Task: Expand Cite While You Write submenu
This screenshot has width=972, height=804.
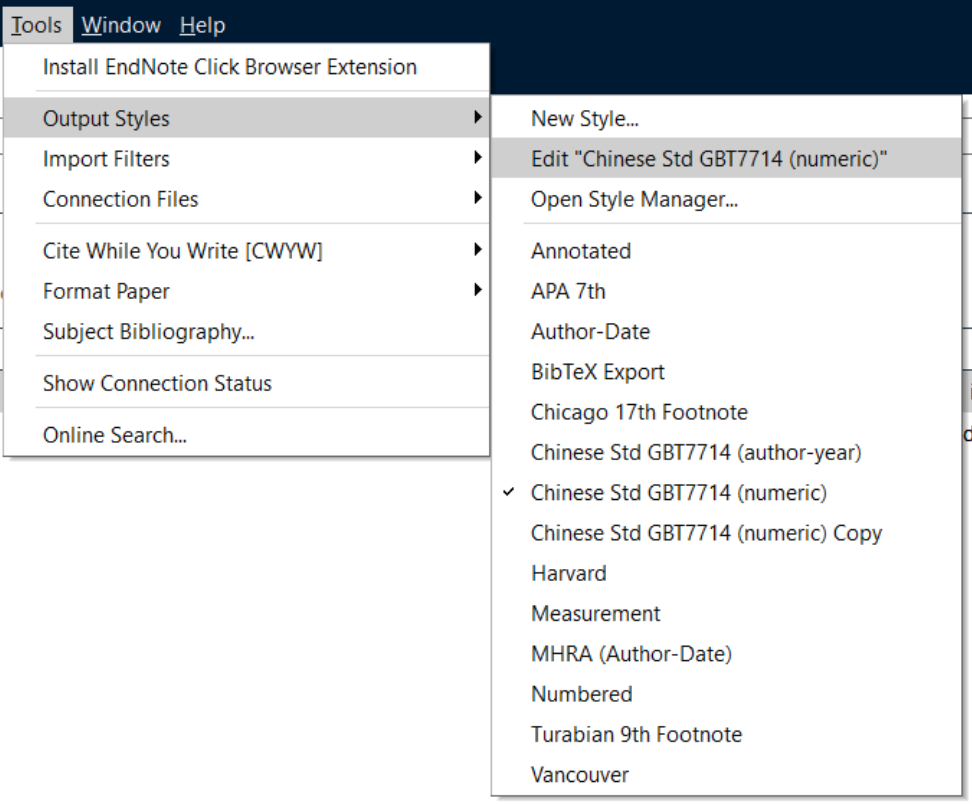Action: click(246, 250)
